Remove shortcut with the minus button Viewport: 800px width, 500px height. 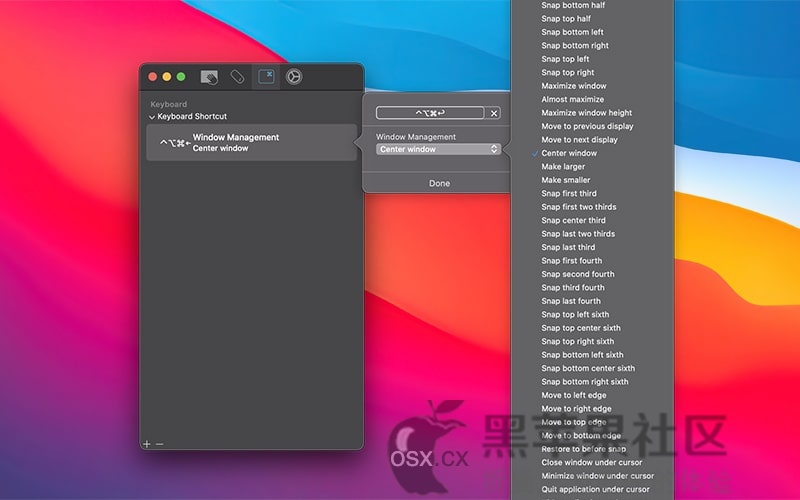click(159, 444)
